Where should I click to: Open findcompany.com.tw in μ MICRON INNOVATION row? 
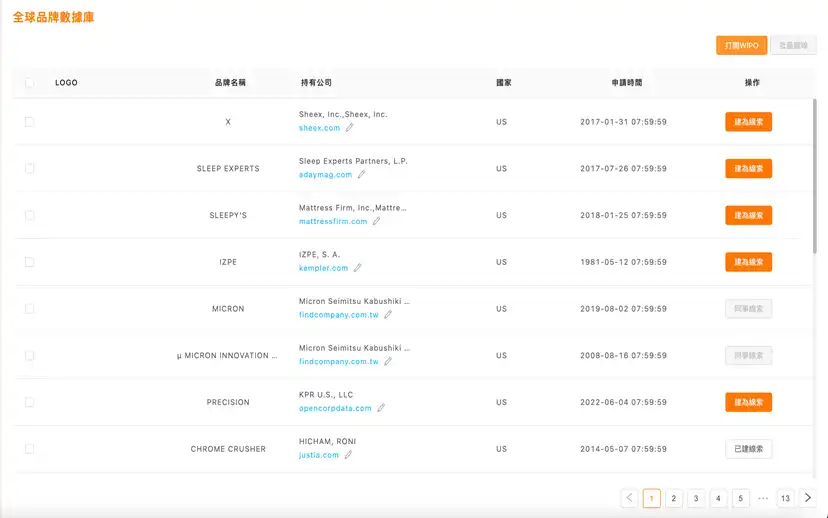coord(338,362)
